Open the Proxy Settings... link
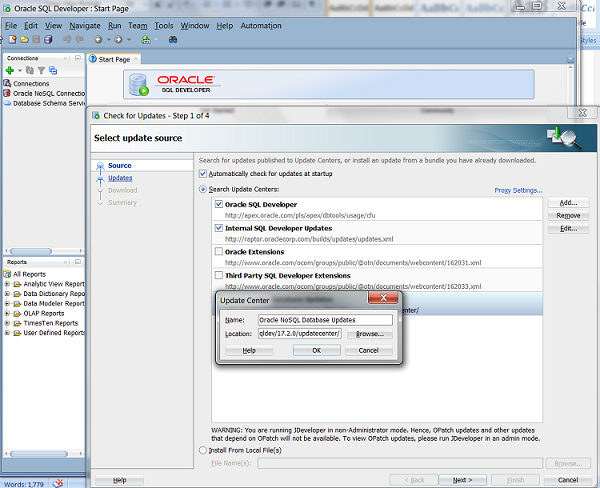 click(518, 190)
